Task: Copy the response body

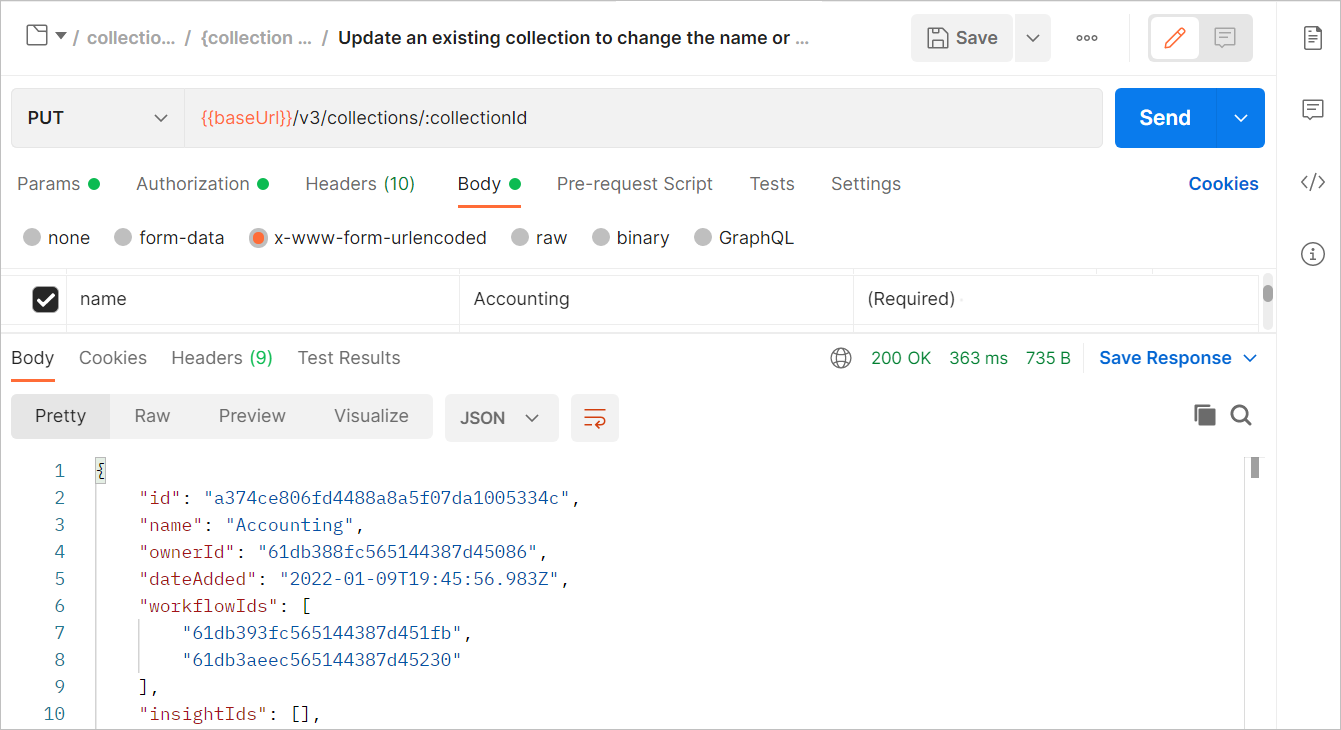Action: click(x=1205, y=415)
